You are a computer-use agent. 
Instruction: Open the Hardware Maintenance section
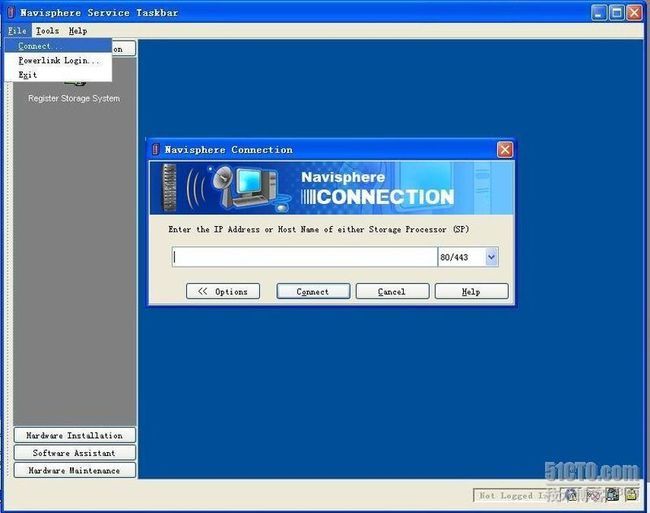coord(75,470)
